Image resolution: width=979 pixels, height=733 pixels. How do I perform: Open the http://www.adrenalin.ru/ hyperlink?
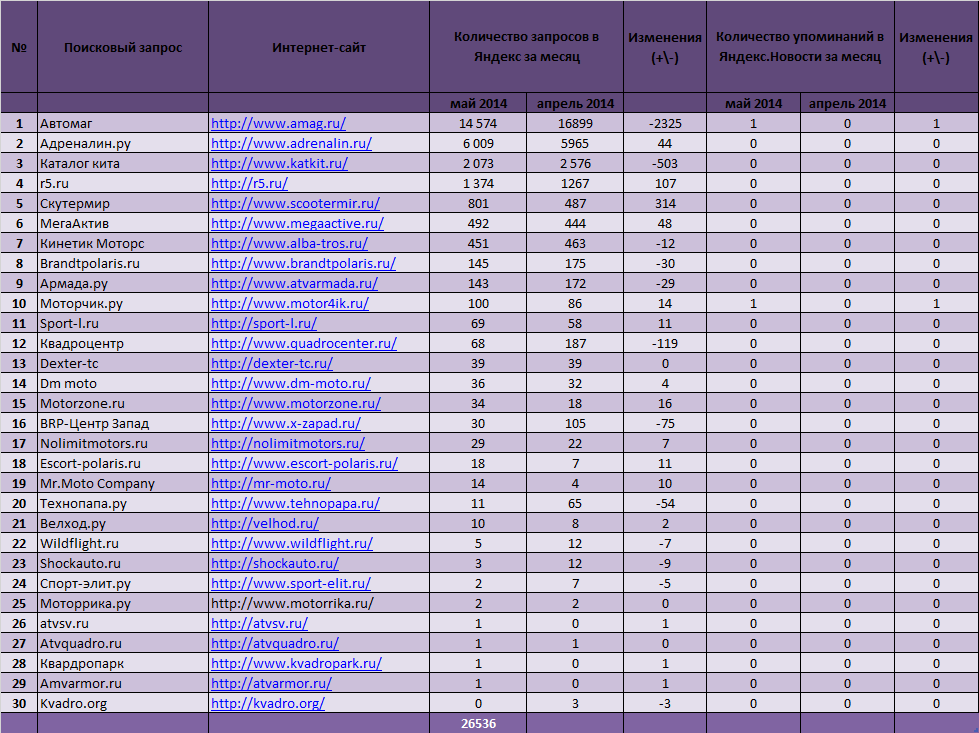coord(291,144)
